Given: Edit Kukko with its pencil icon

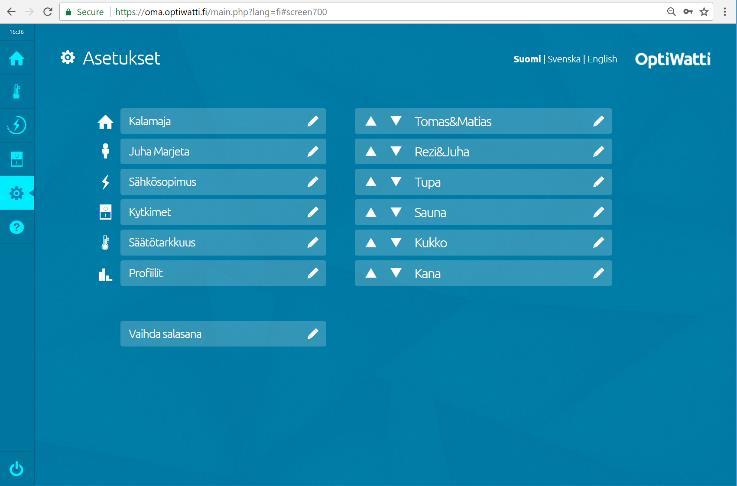Looking at the screenshot, I should coord(598,243).
